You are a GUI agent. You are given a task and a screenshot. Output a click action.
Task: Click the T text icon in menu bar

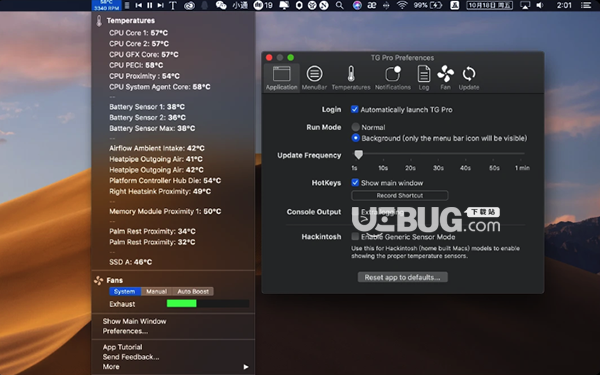pyautogui.click(x=173, y=5)
